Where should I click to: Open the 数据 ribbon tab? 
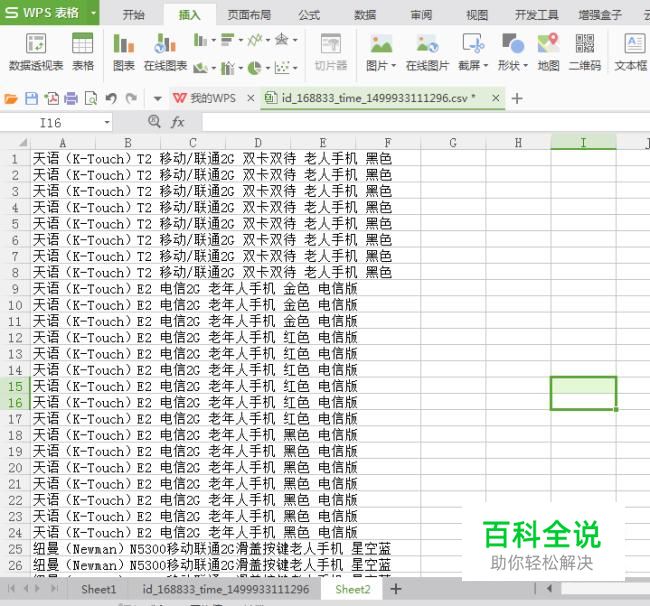(x=365, y=15)
